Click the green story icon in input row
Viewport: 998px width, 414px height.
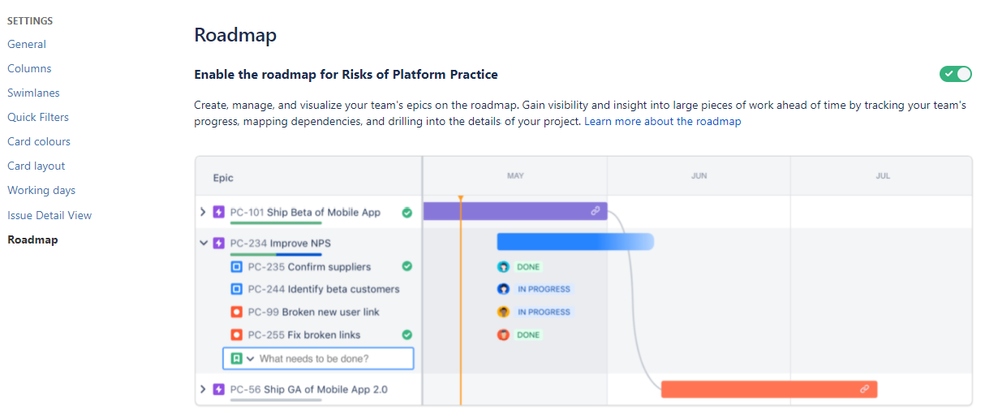(x=237, y=359)
